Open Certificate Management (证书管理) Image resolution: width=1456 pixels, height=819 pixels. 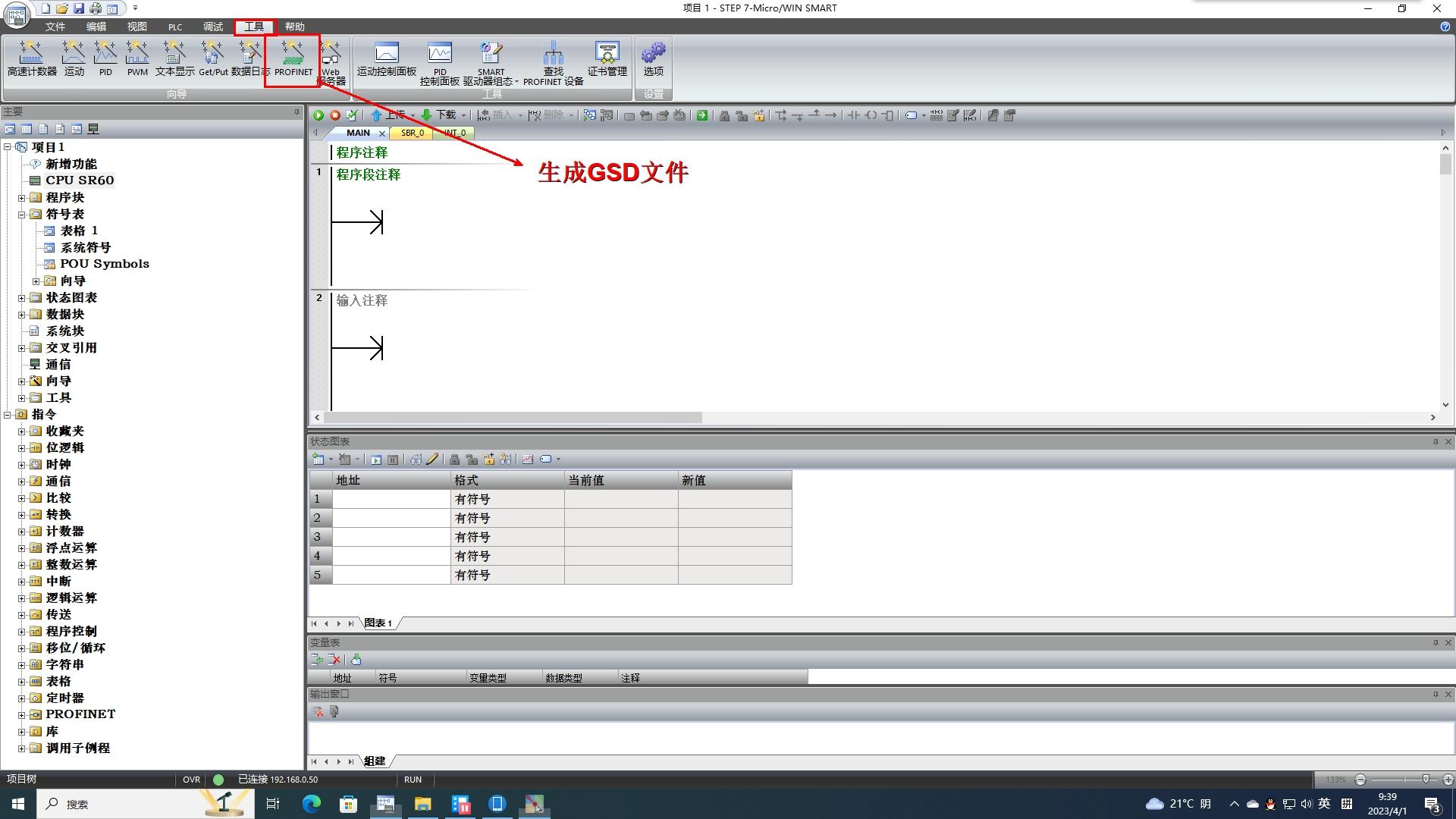click(x=607, y=58)
